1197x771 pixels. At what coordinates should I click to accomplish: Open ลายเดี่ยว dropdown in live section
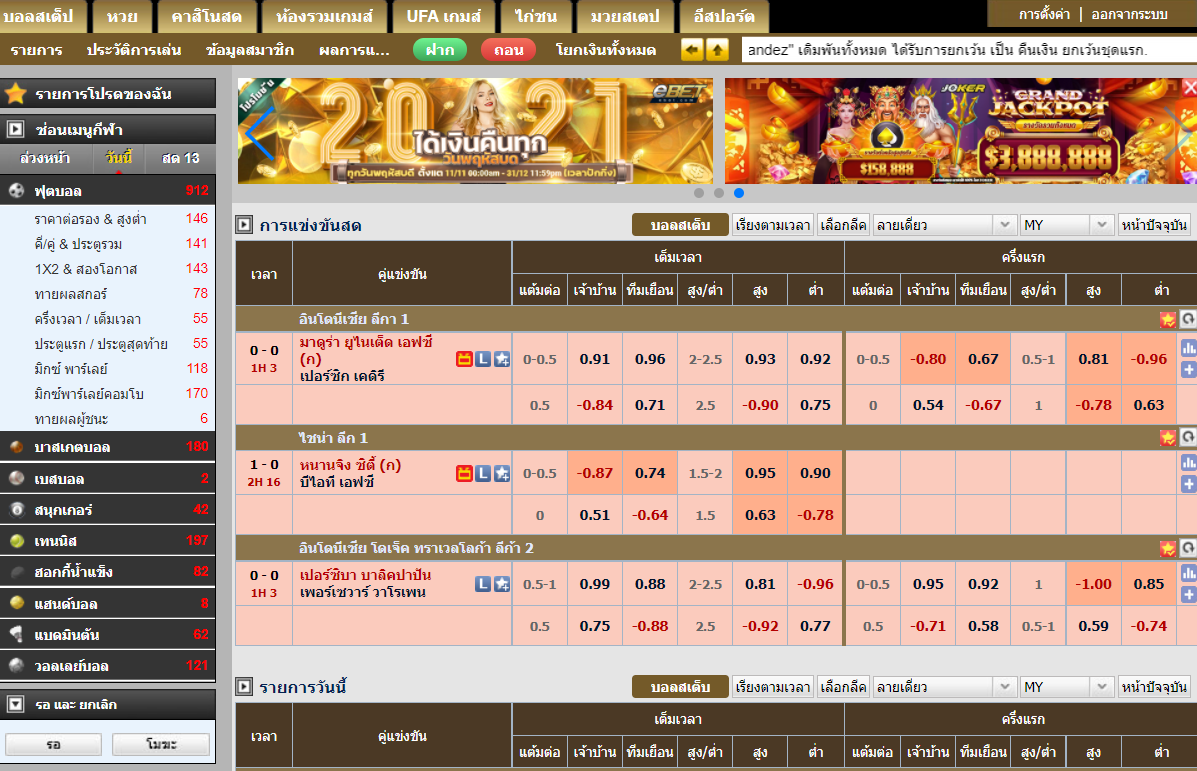[944, 224]
